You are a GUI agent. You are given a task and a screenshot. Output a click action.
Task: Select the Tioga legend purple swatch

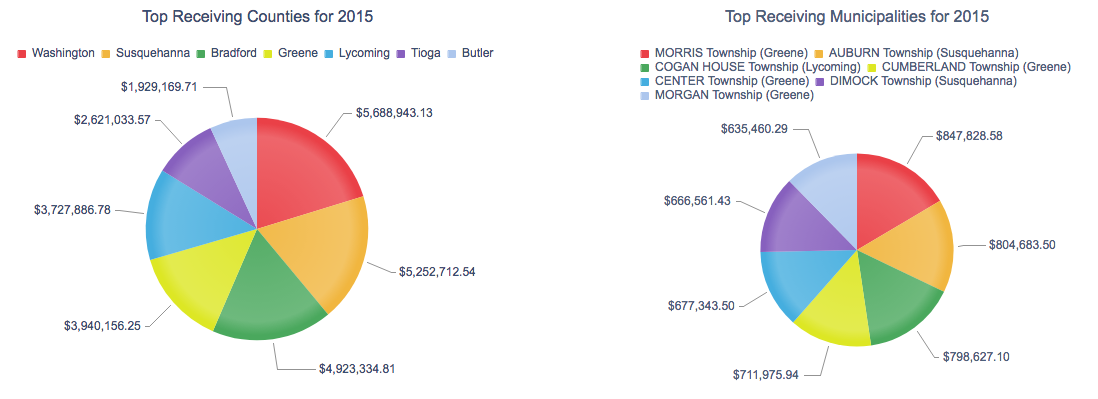pyautogui.click(x=401, y=53)
